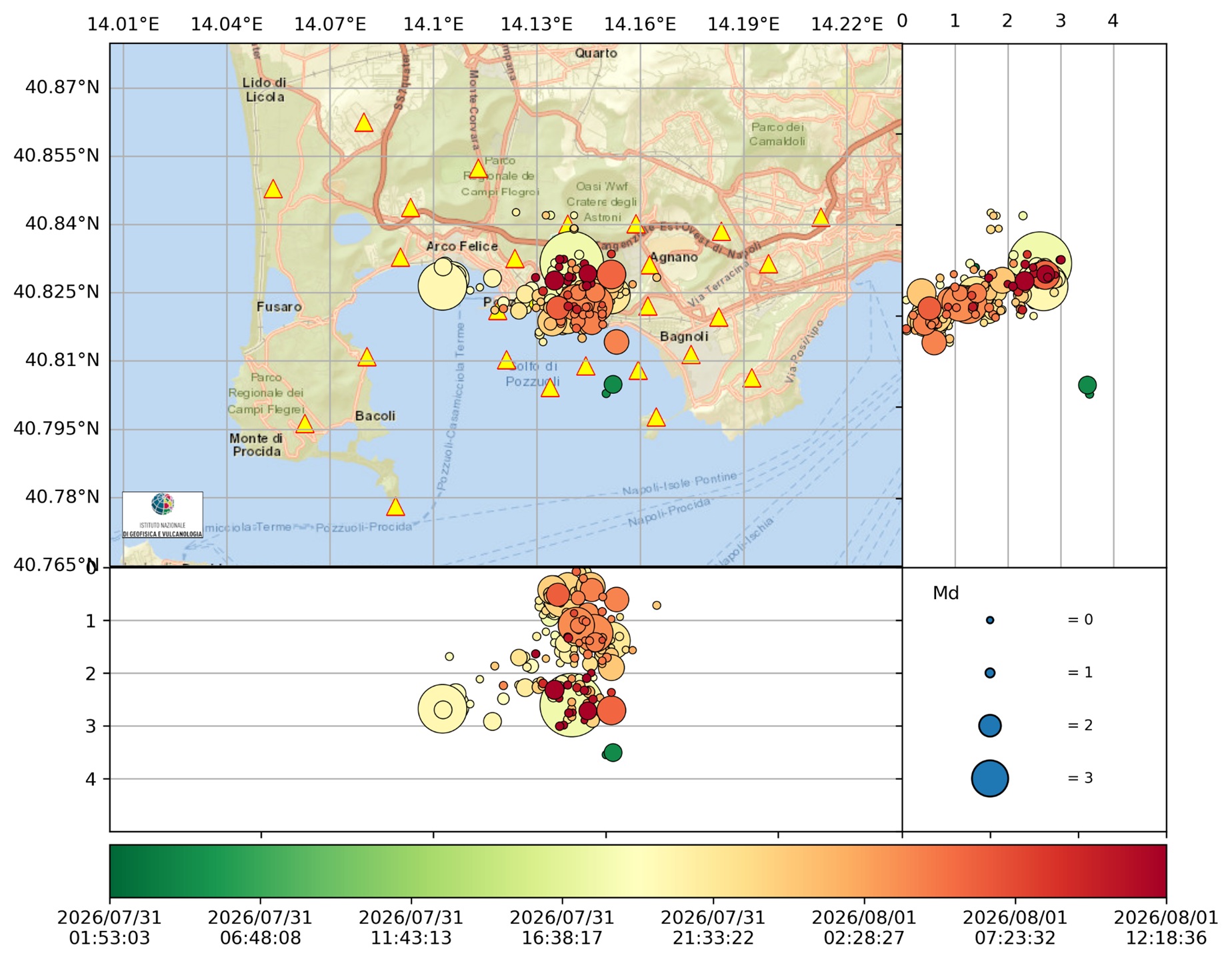This screenshot has width=1232, height=961.
Task: Click the Oasi Wwf Cratere degli Astroni label
Action: click(x=601, y=202)
